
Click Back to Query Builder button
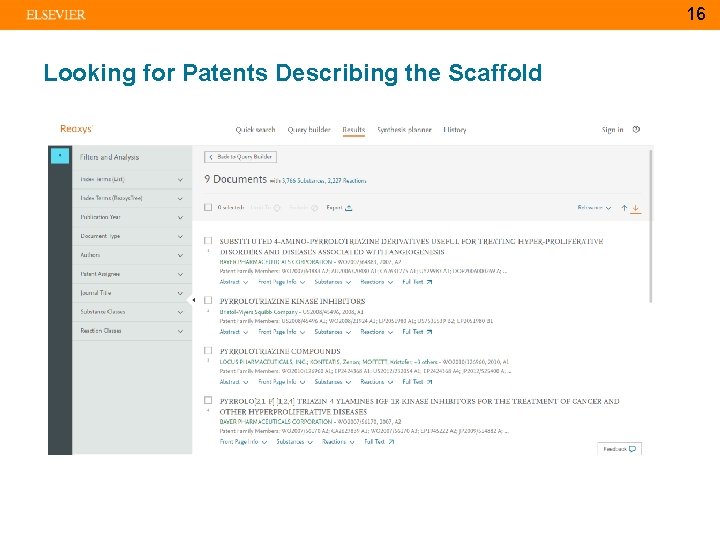[240, 157]
